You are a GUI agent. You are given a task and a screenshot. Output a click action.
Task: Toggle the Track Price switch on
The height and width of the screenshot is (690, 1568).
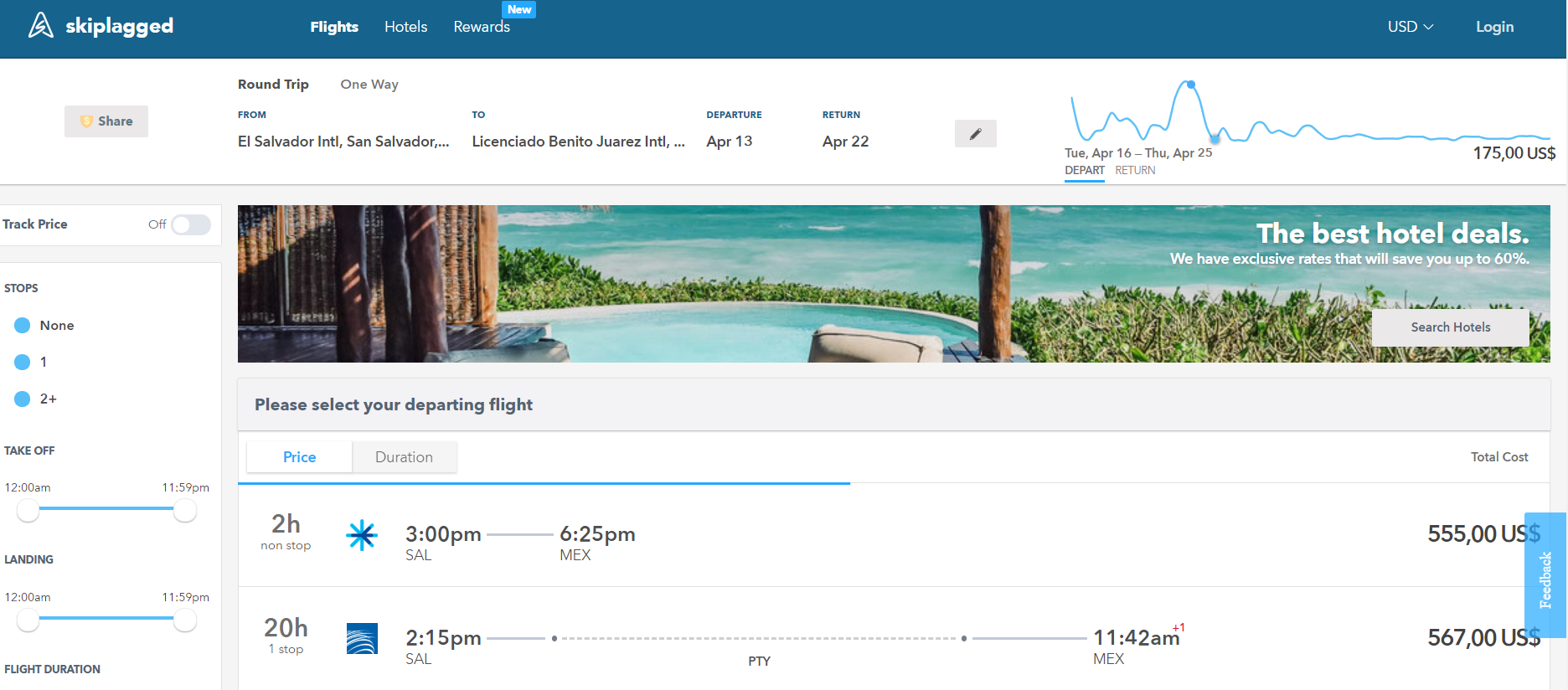click(191, 224)
